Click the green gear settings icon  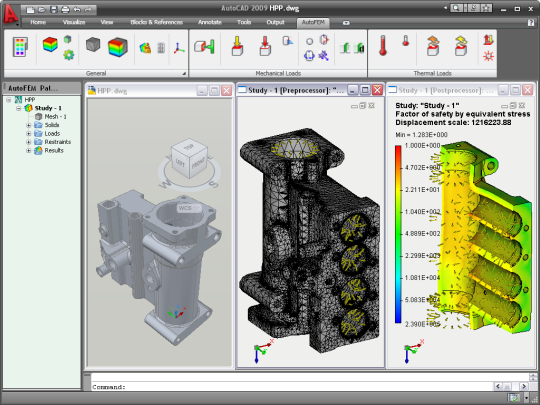(69, 54)
